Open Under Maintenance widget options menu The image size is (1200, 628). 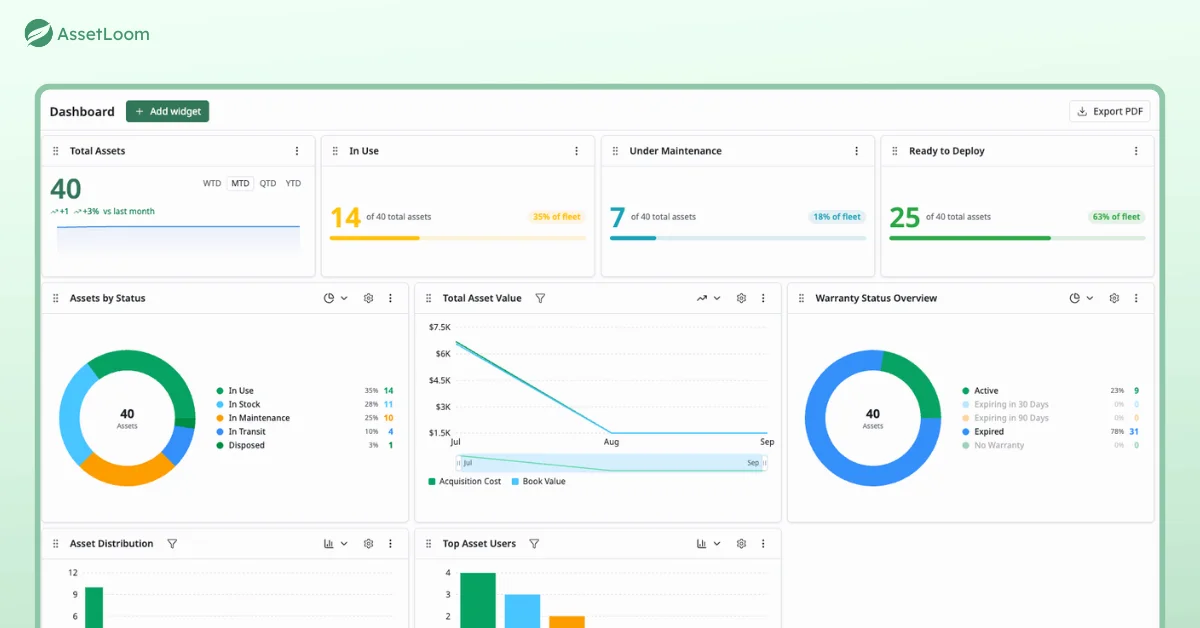tap(856, 151)
